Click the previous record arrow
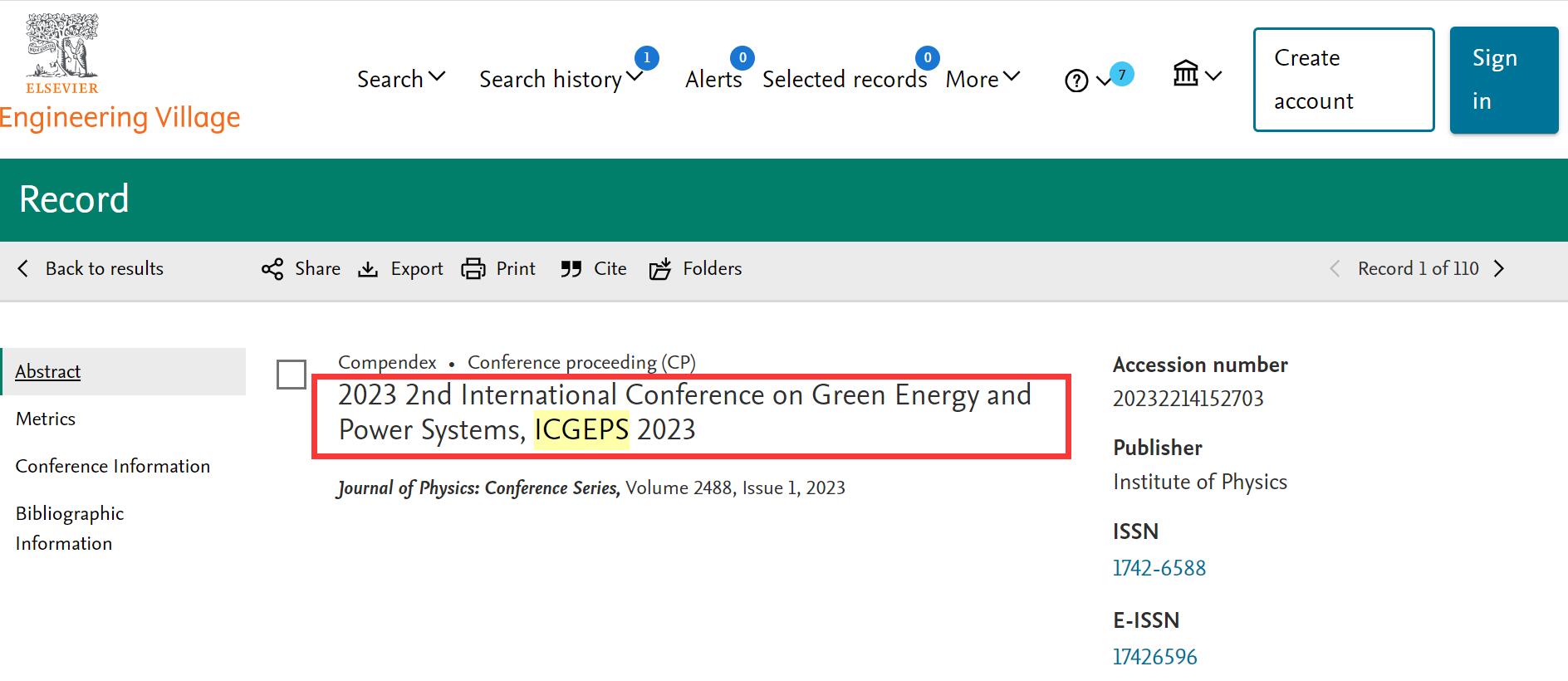This screenshot has height=681, width=1568. click(1335, 268)
